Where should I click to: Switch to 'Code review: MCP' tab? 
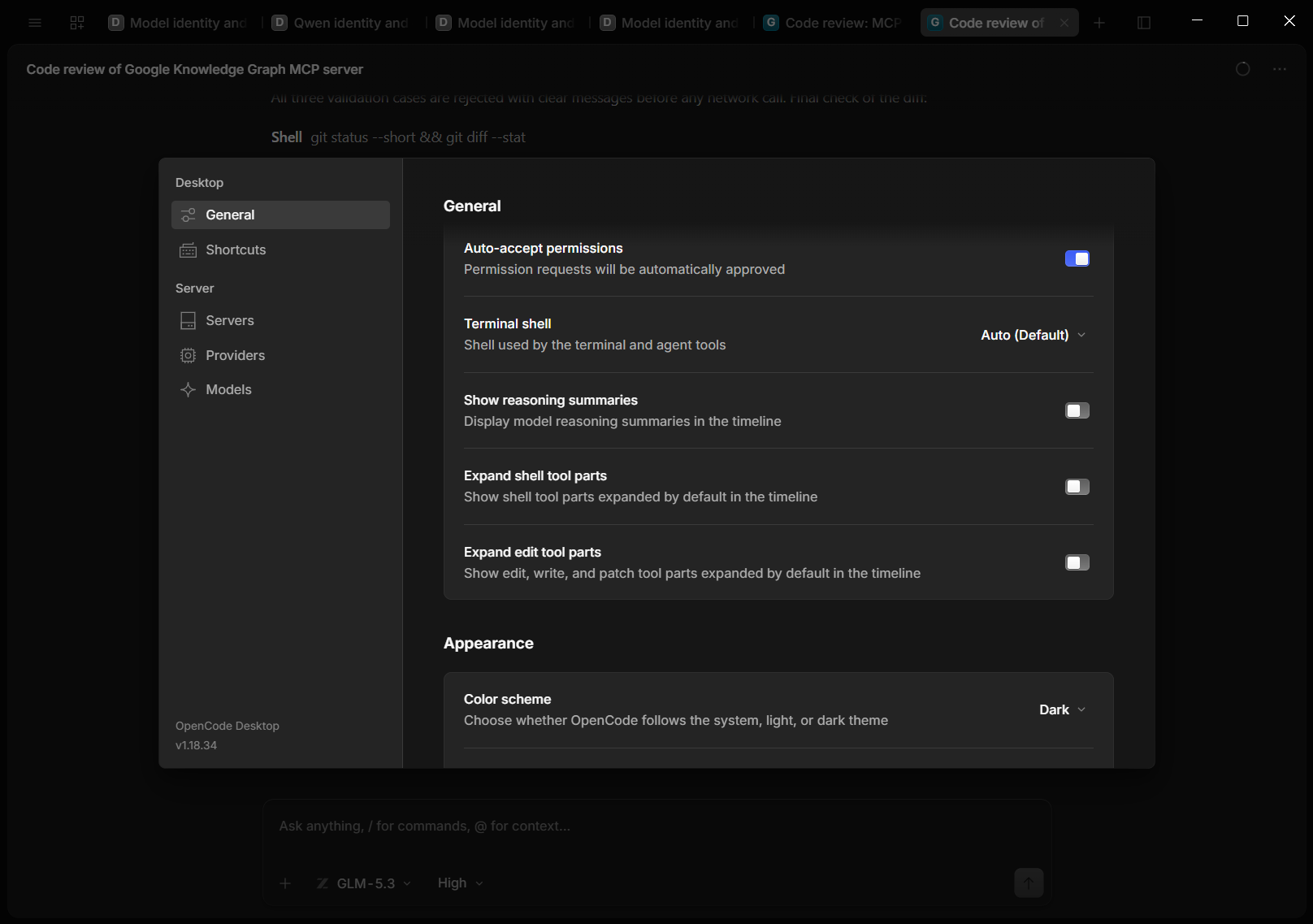click(833, 23)
